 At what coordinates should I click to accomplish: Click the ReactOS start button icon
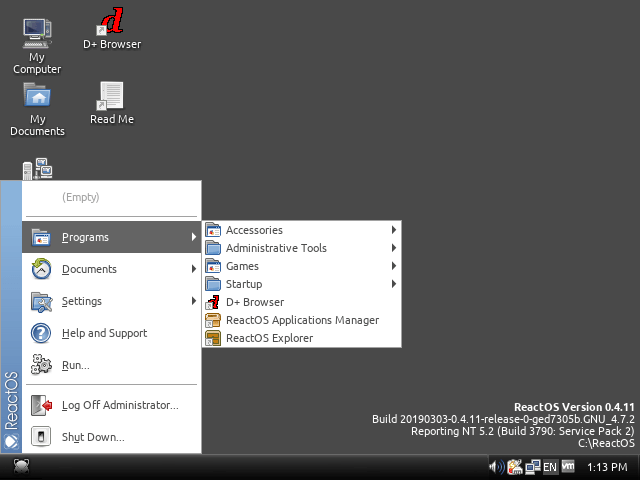click(x=21, y=467)
